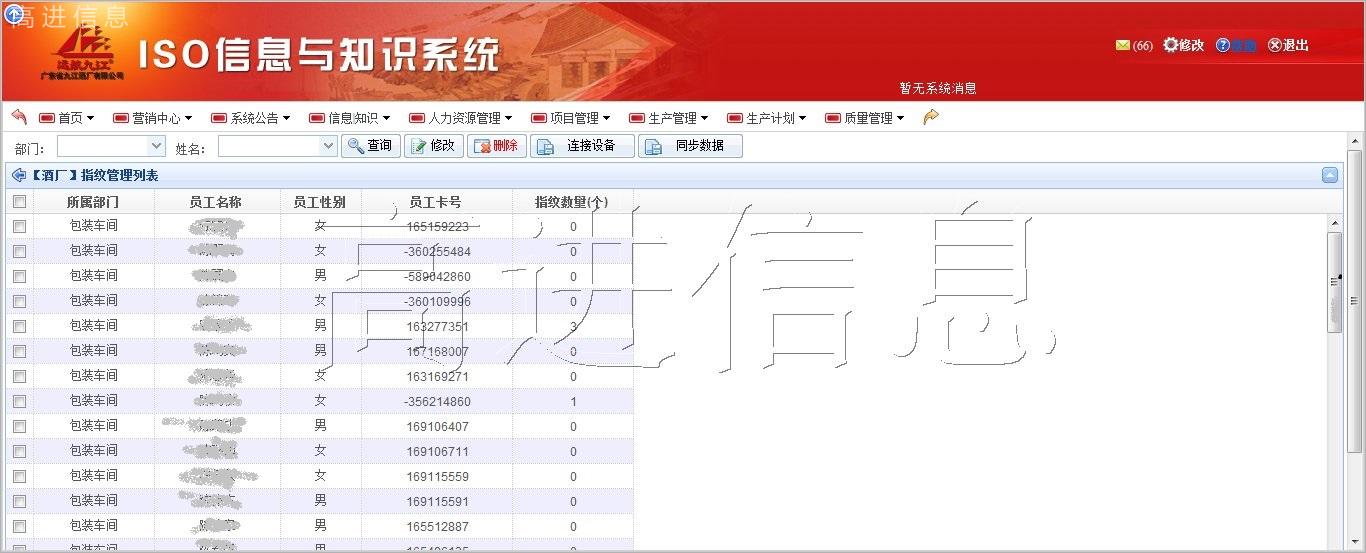Click the right menu scroll arrow icon
Viewport: 1366px width, 553px height.
931,117
